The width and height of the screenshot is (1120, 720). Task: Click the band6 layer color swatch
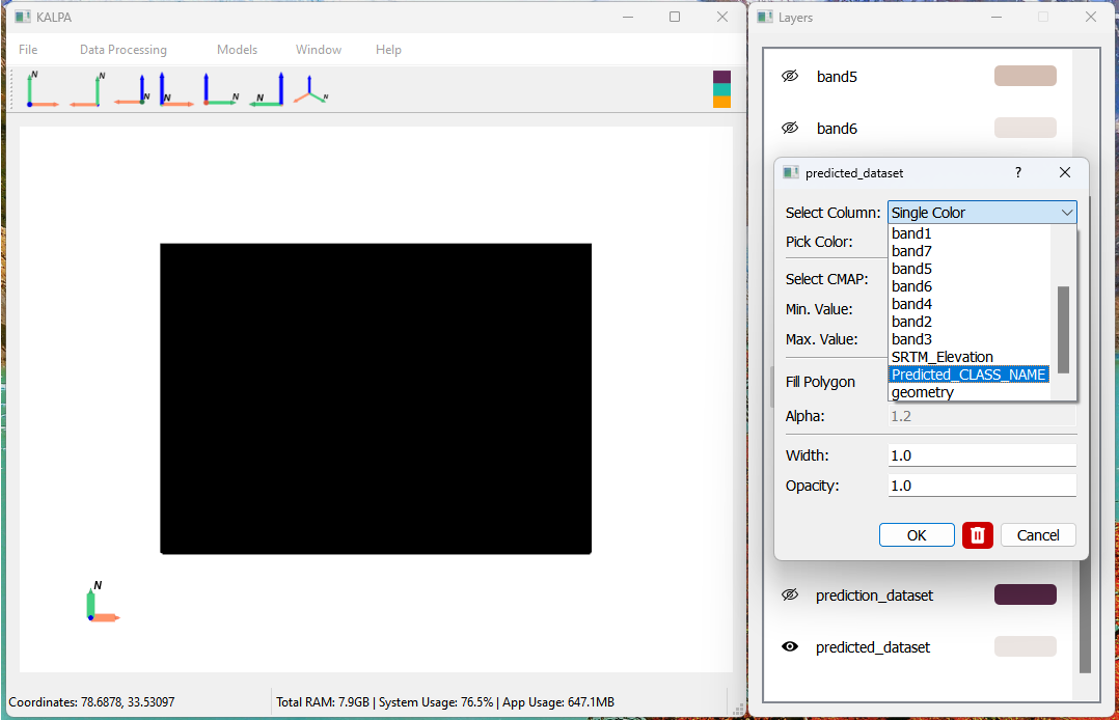point(1025,128)
